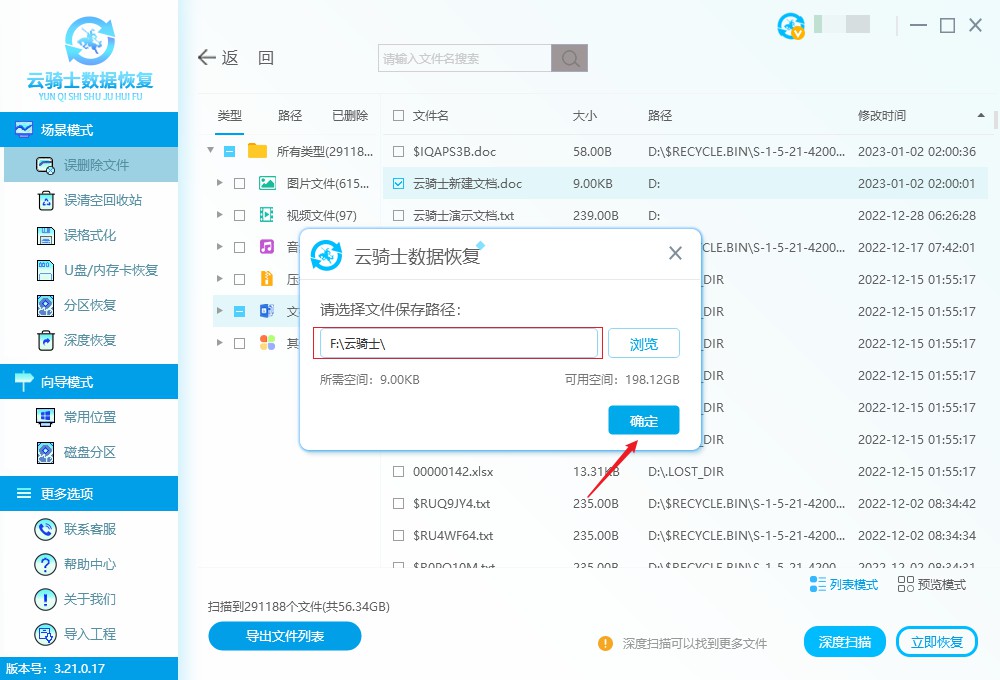Uncheck the 云骑士新建文档.doc file

(398, 184)
